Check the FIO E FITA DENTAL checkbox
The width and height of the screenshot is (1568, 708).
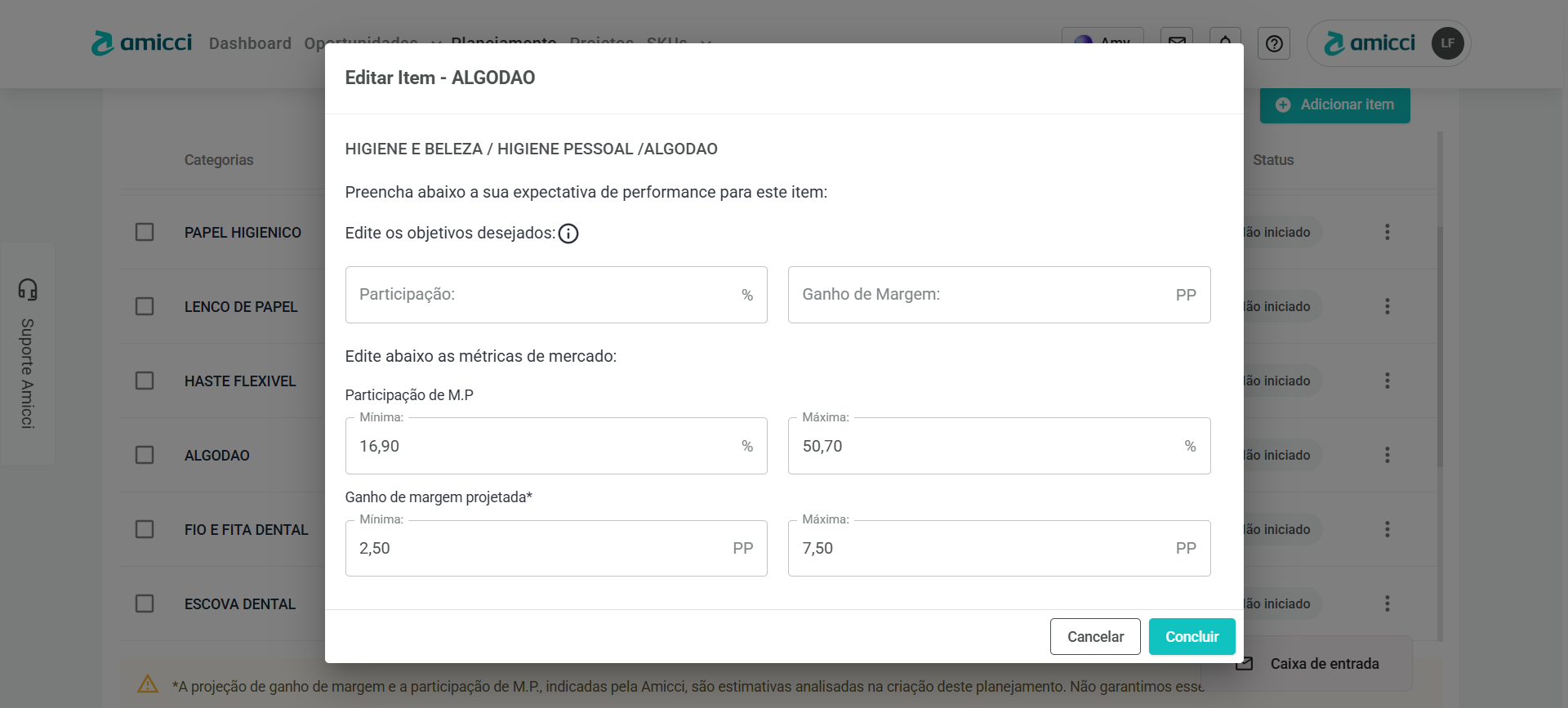tap(145, 529)
